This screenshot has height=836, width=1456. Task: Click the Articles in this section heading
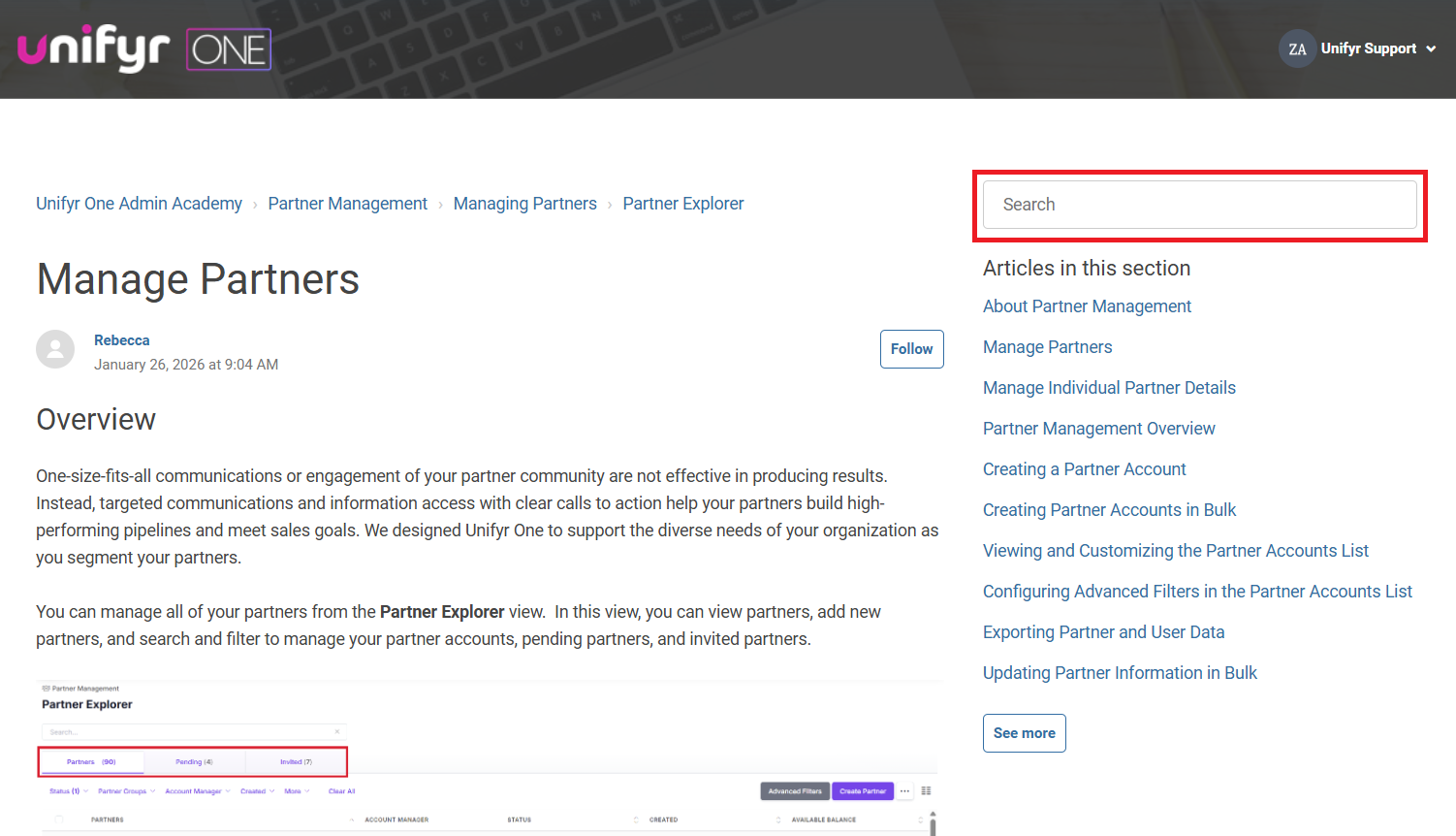pos(1087,269)
